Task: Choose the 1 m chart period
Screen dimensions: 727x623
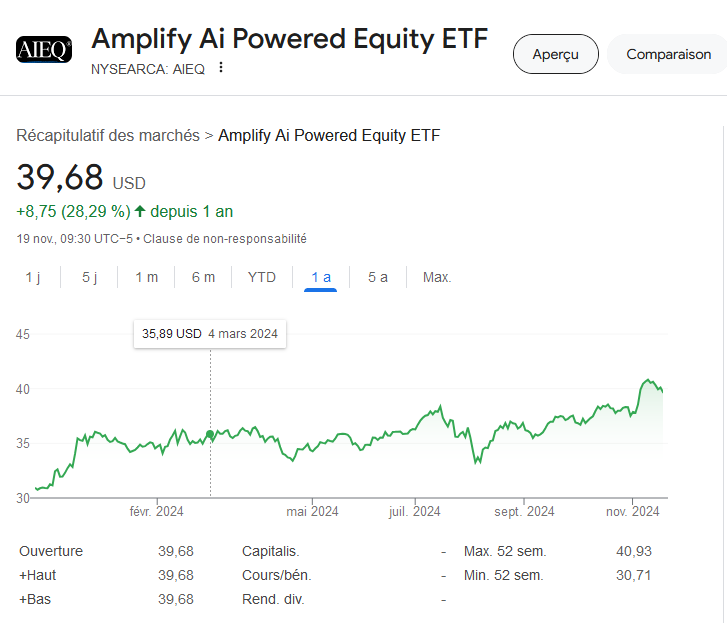Action: tap(147, 277)
